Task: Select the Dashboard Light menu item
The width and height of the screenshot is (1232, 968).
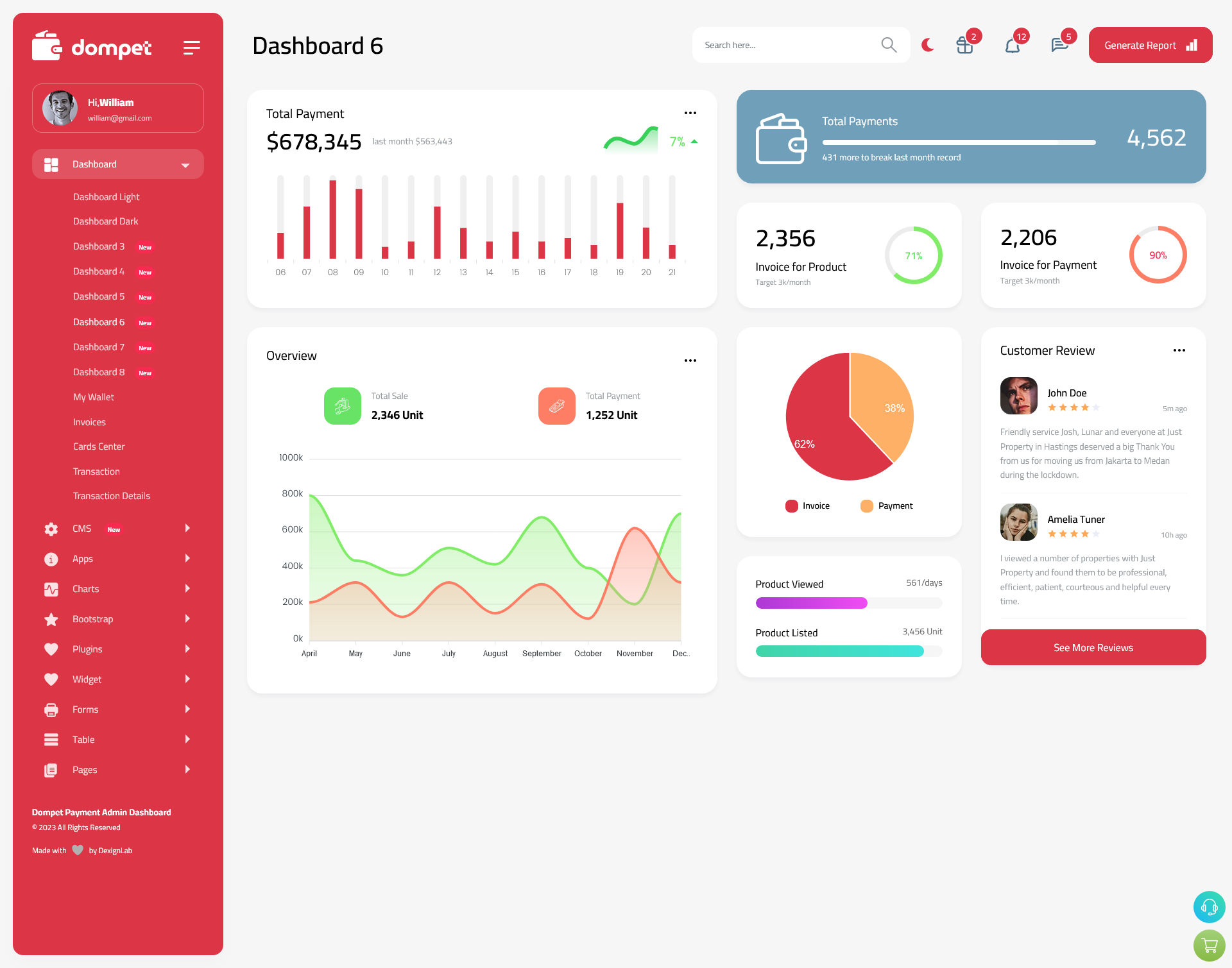Action: 105,196
